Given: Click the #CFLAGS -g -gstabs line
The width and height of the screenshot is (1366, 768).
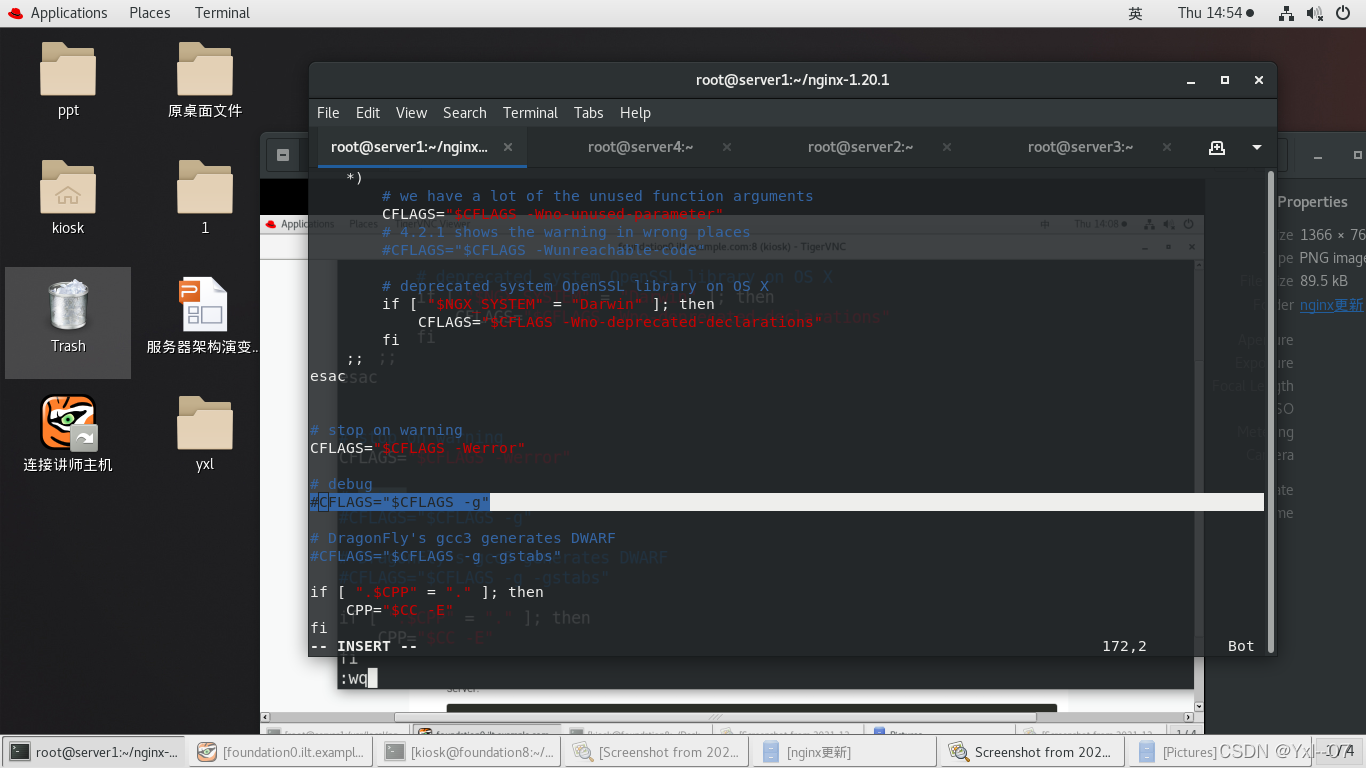Looking at the screenshot, I should pyautogui.click(x=436, y=556).
